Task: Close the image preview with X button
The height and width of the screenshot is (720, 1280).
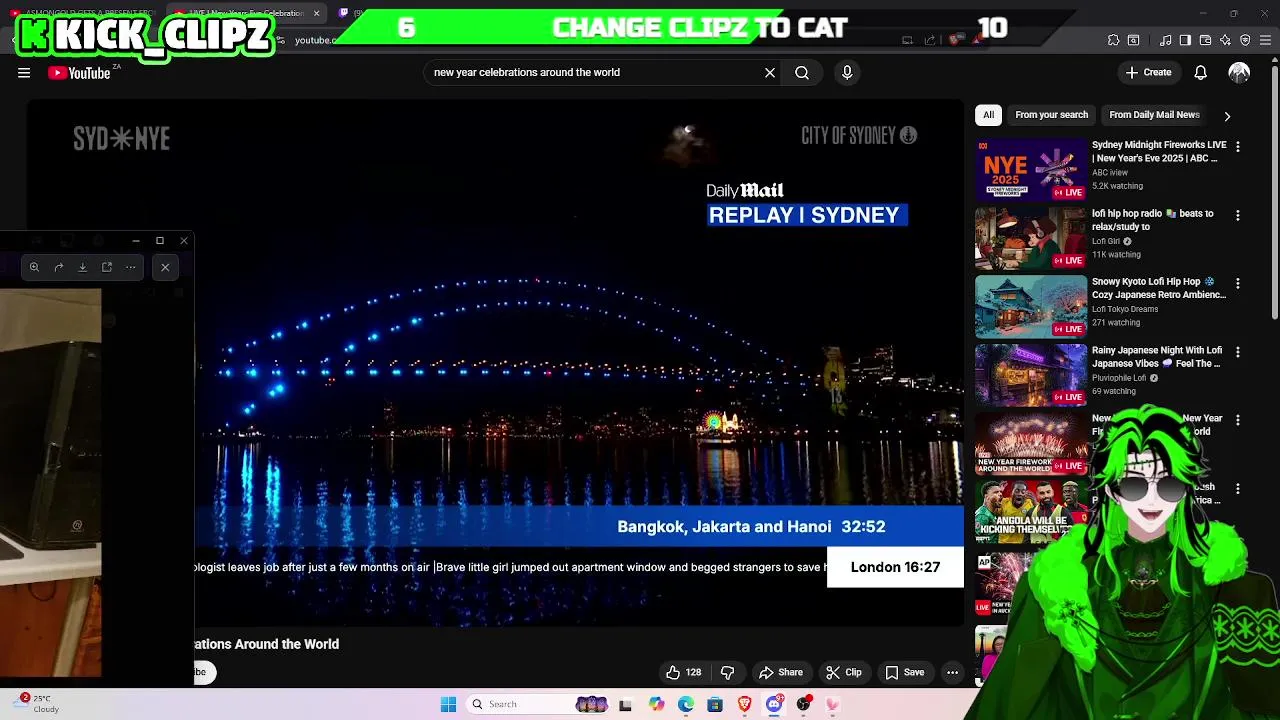Action: (165, 267)
